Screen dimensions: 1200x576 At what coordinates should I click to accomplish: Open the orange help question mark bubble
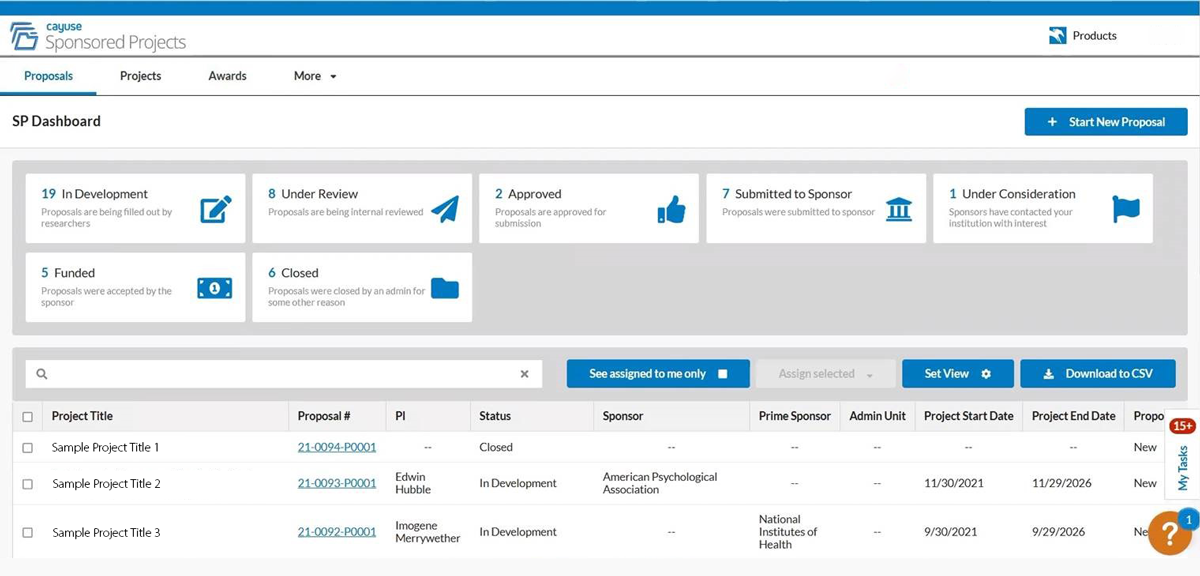[1168, 533]
